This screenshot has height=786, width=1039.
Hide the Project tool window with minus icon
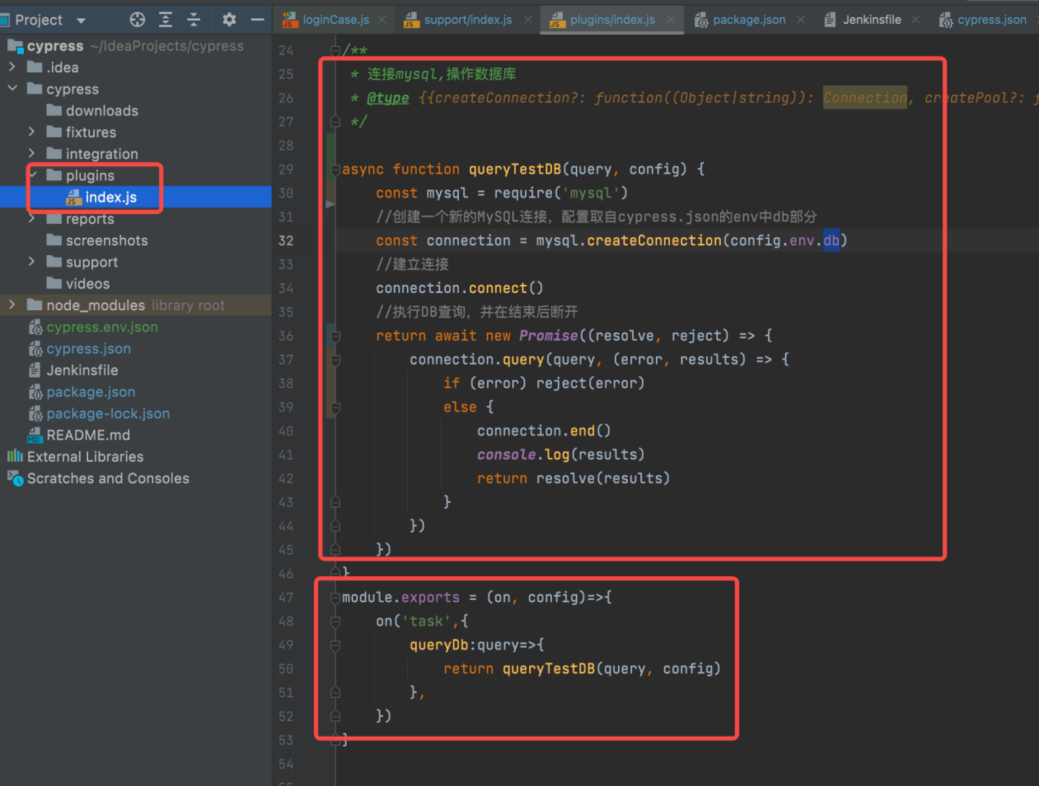[257, 20]
